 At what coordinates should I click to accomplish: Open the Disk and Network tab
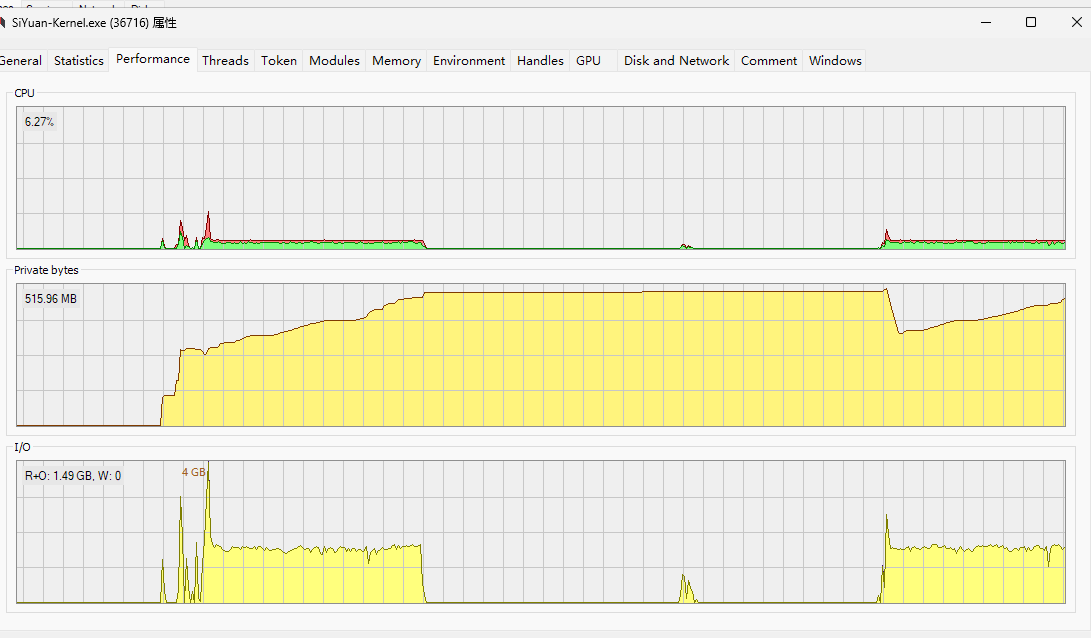pyautogui.click(x=676, y=61)
